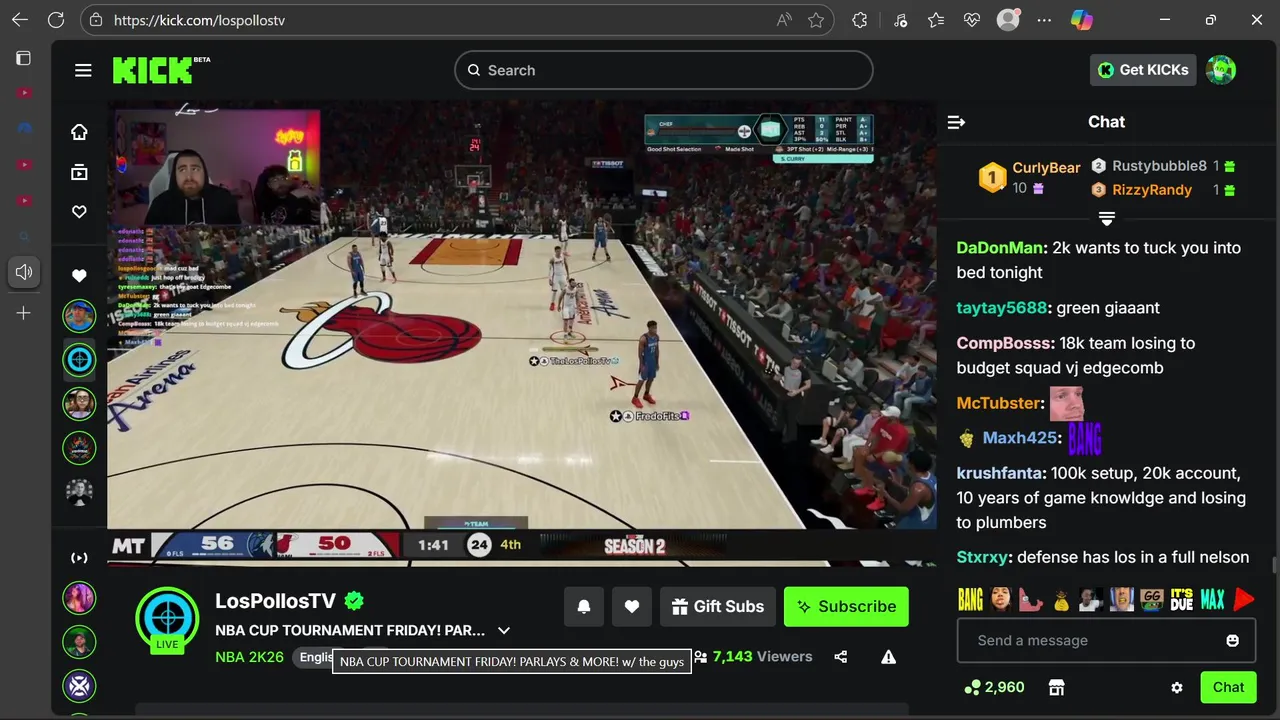Click DaDonMan username in chat
The width and height of the screenshot is (1280, 720).
[x=1000, y=248]
